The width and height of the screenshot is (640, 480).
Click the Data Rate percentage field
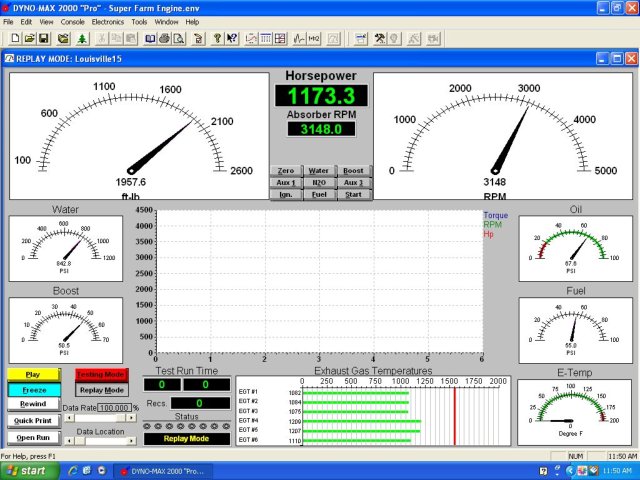click(114, 408)
